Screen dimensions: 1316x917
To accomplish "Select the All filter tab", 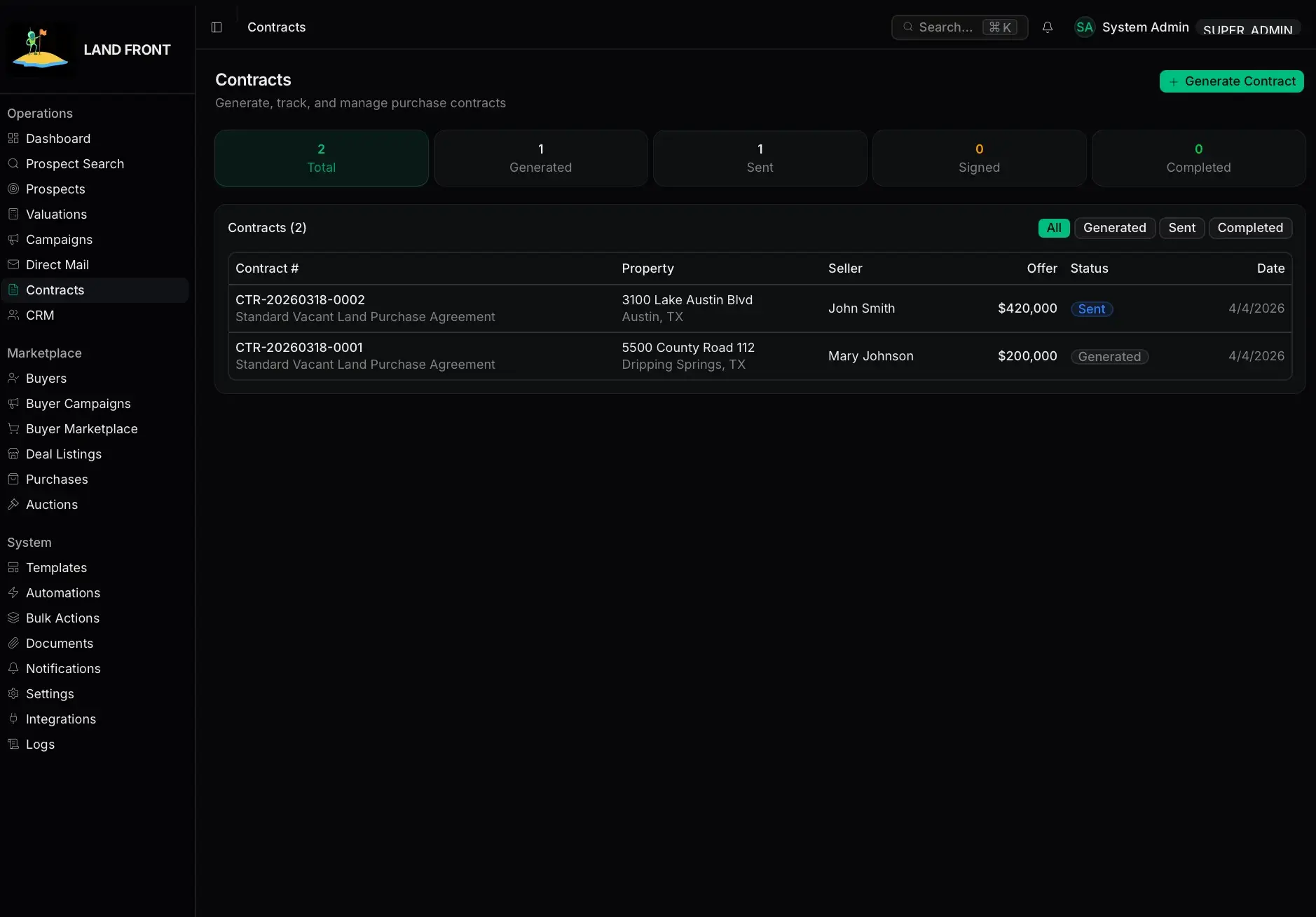I will (1054, 228).
